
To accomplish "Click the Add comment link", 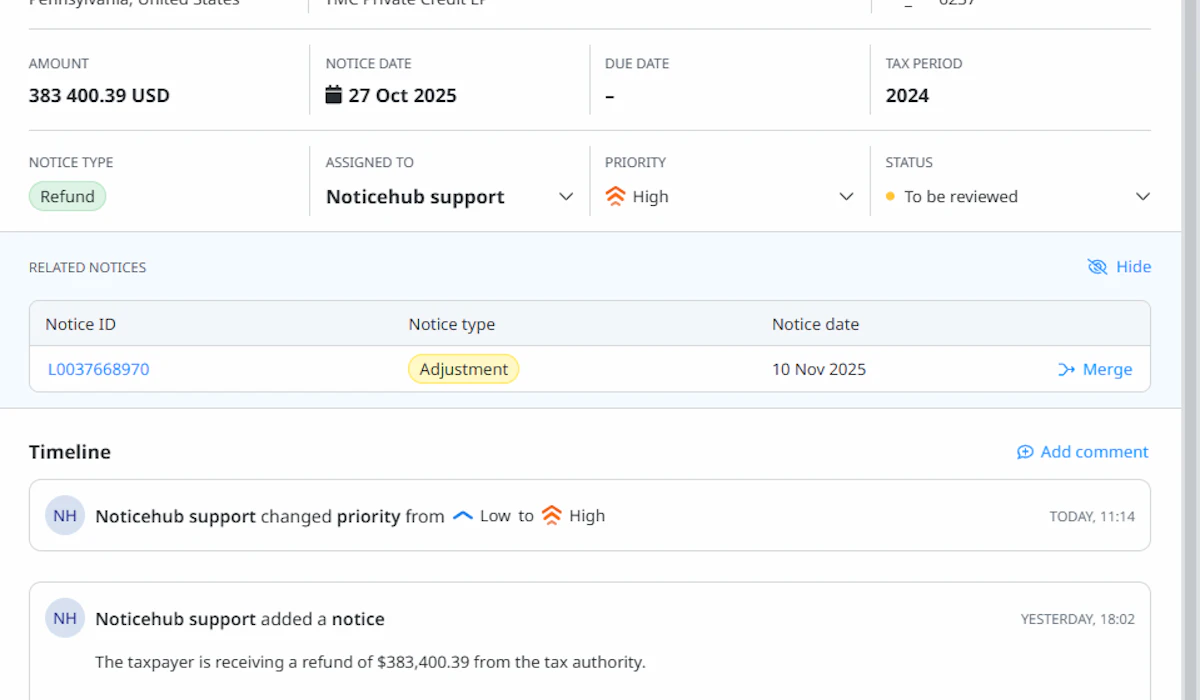I will (1094, 452).
